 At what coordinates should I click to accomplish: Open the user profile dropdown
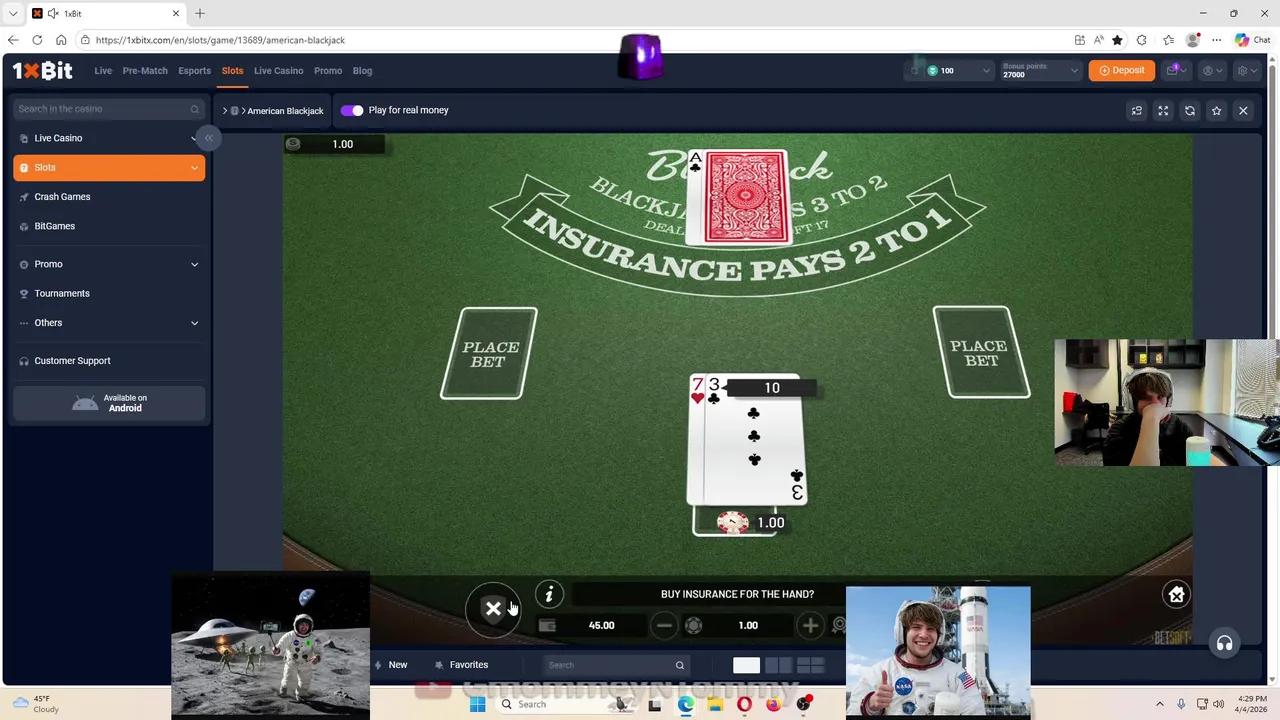(1211, 70)
